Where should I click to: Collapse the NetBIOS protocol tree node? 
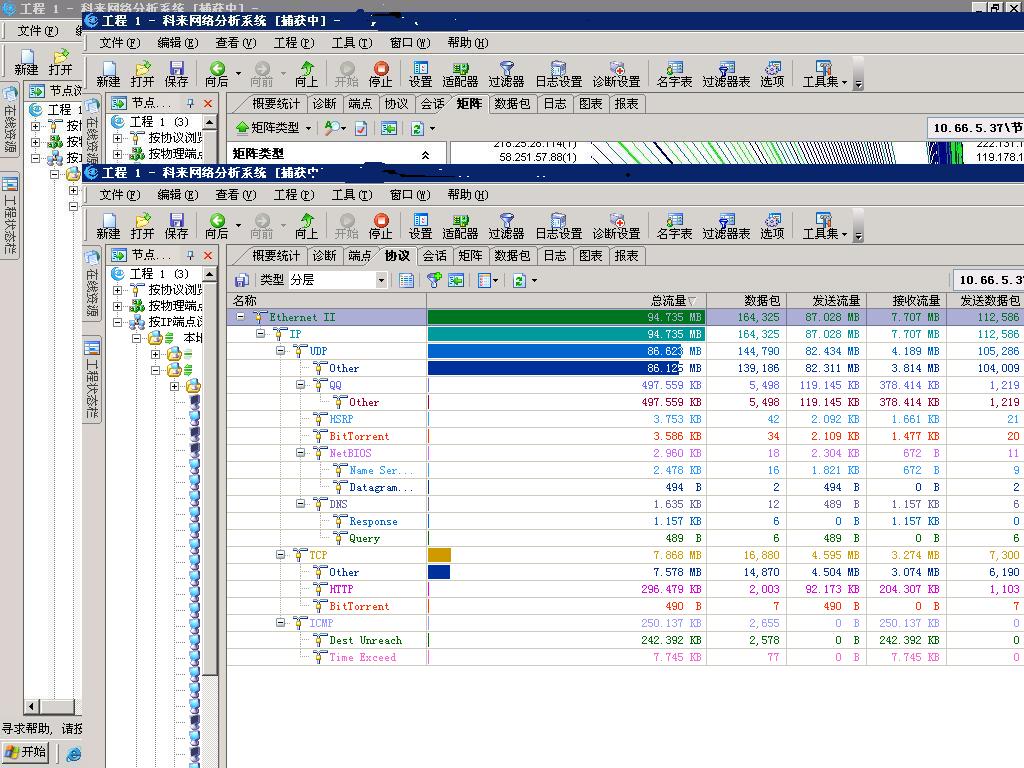pos(301,453)
